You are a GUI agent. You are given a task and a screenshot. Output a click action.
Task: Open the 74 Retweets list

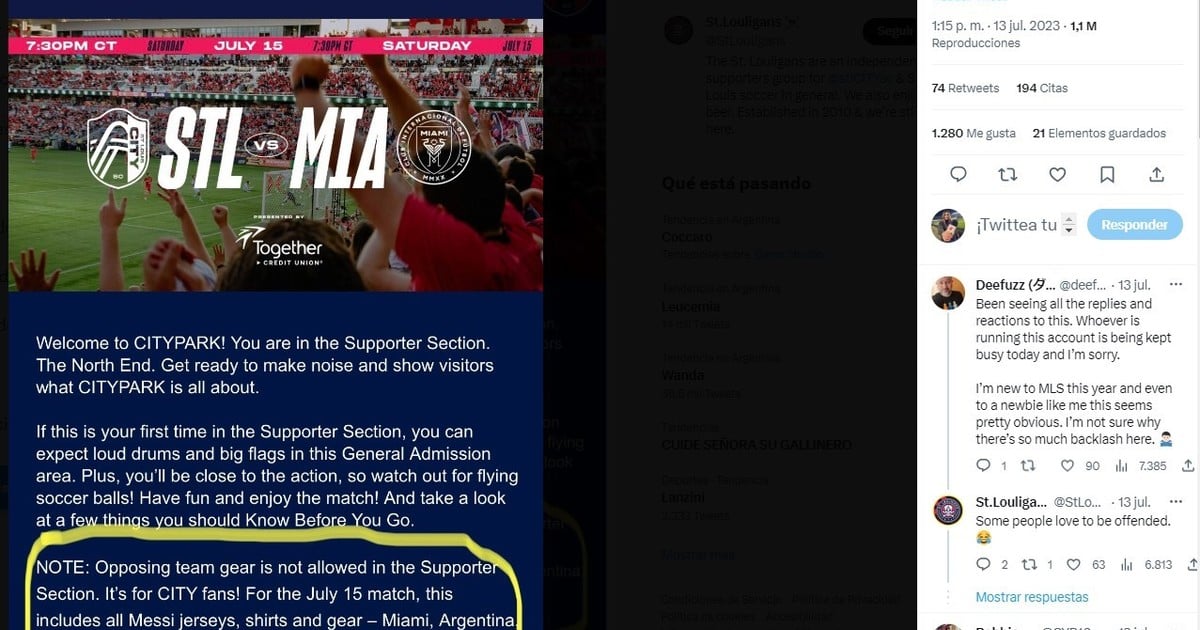[x=965, y=88]
